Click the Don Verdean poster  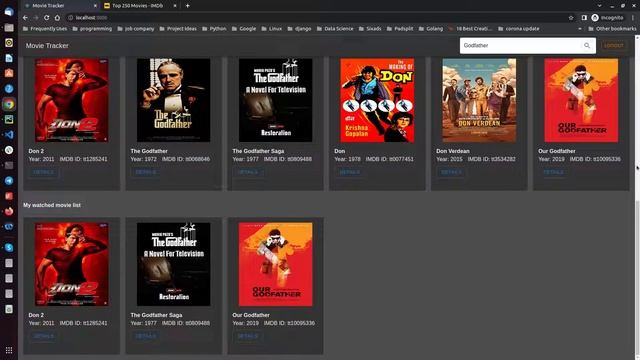tap(479, 100)
